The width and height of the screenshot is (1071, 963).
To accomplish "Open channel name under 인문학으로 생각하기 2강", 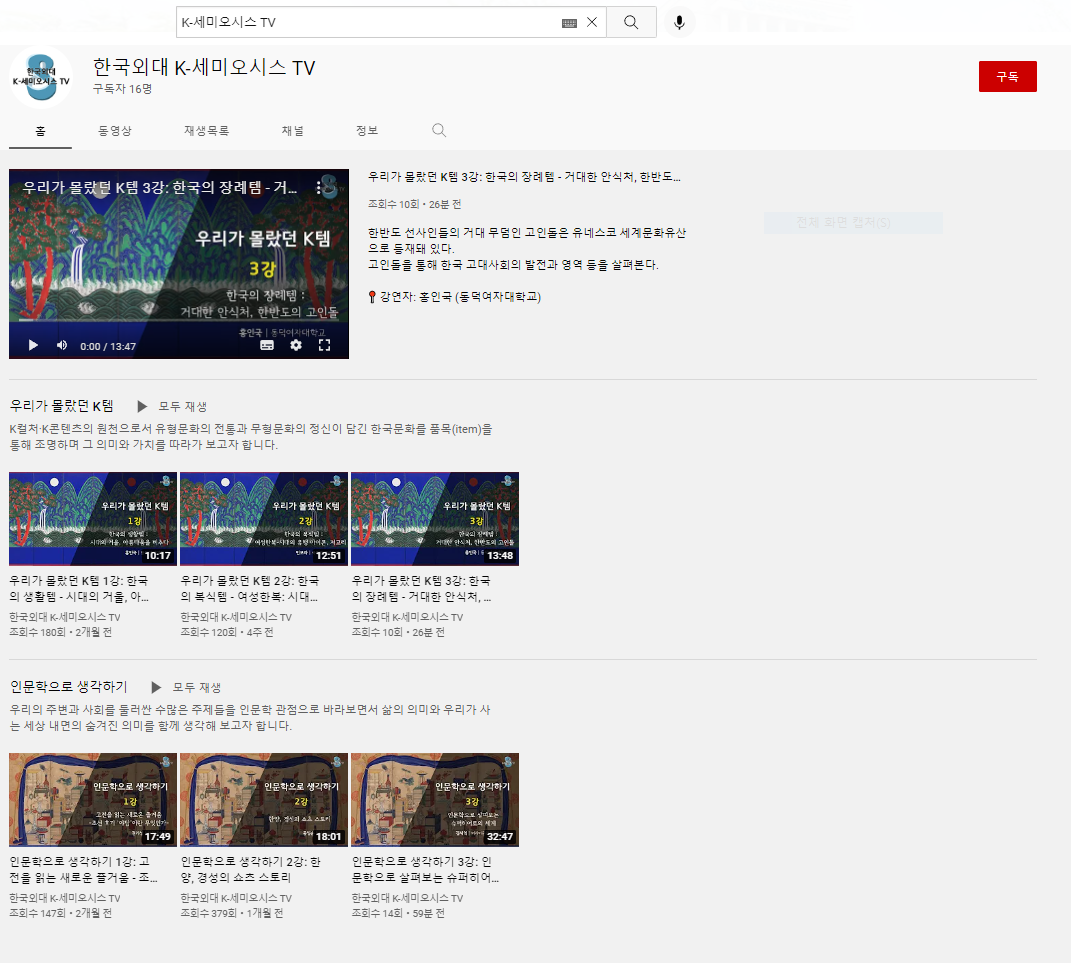I will (236, 898).
